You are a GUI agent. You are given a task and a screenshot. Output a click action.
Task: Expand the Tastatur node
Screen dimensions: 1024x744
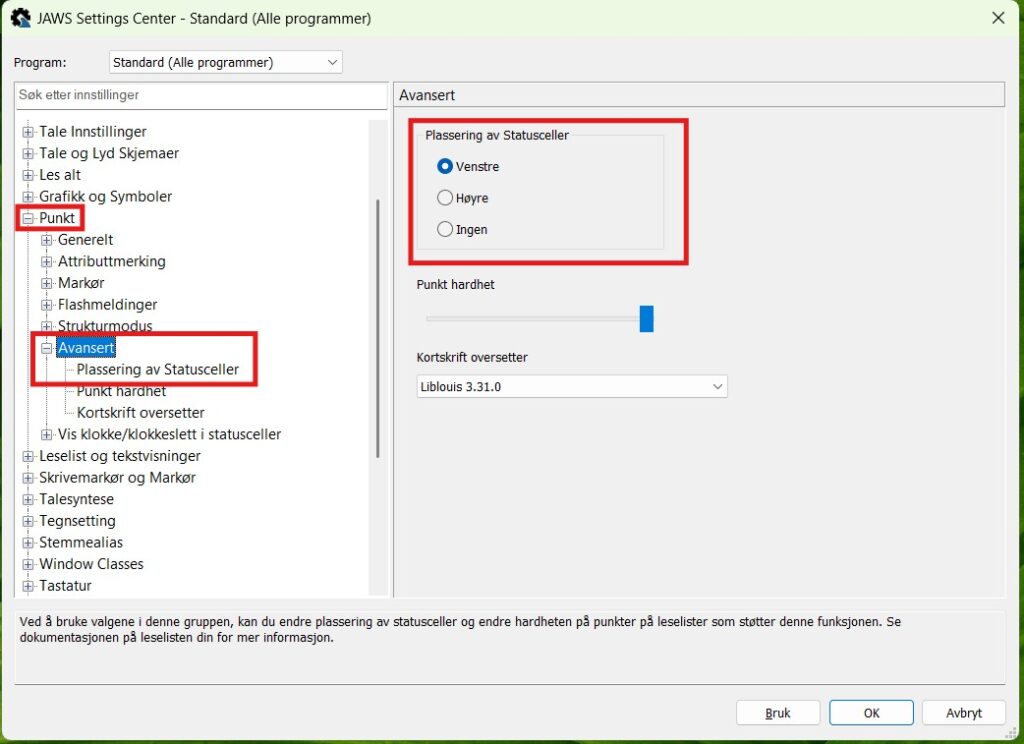[x=28, y=585]
